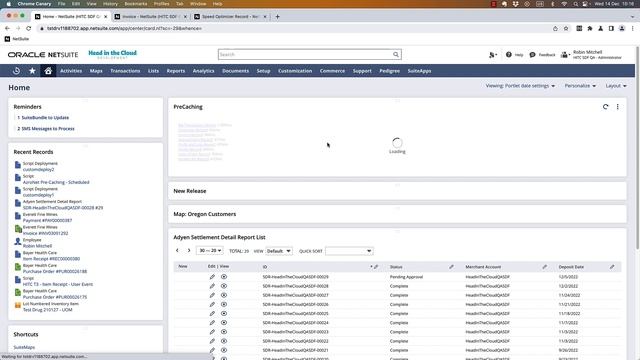Switch to Speed Optimizer Record browser tab

tap(231, 17)
